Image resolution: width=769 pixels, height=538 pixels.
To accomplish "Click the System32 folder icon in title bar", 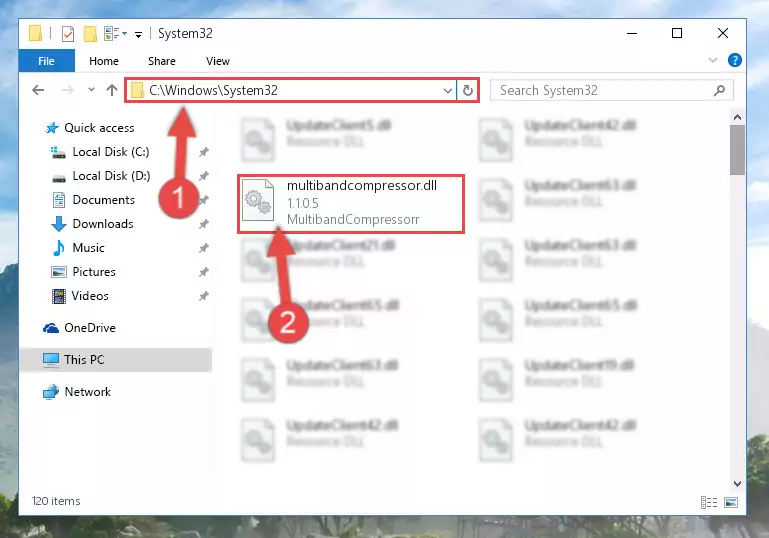I will coord(35,33).
